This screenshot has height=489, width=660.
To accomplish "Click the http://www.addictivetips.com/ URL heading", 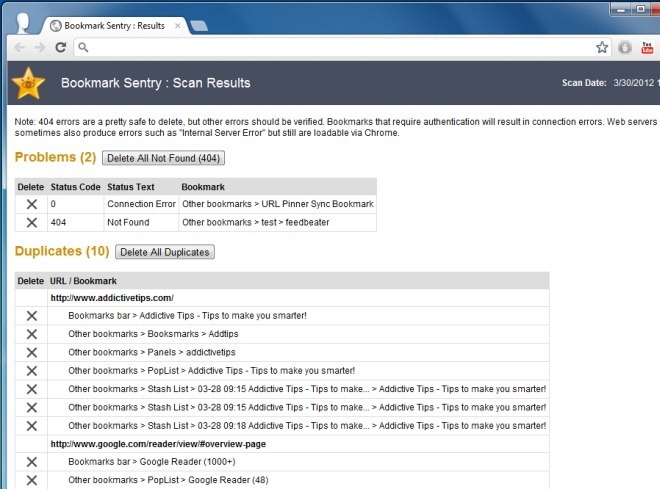I will click(x=112, y=298).
